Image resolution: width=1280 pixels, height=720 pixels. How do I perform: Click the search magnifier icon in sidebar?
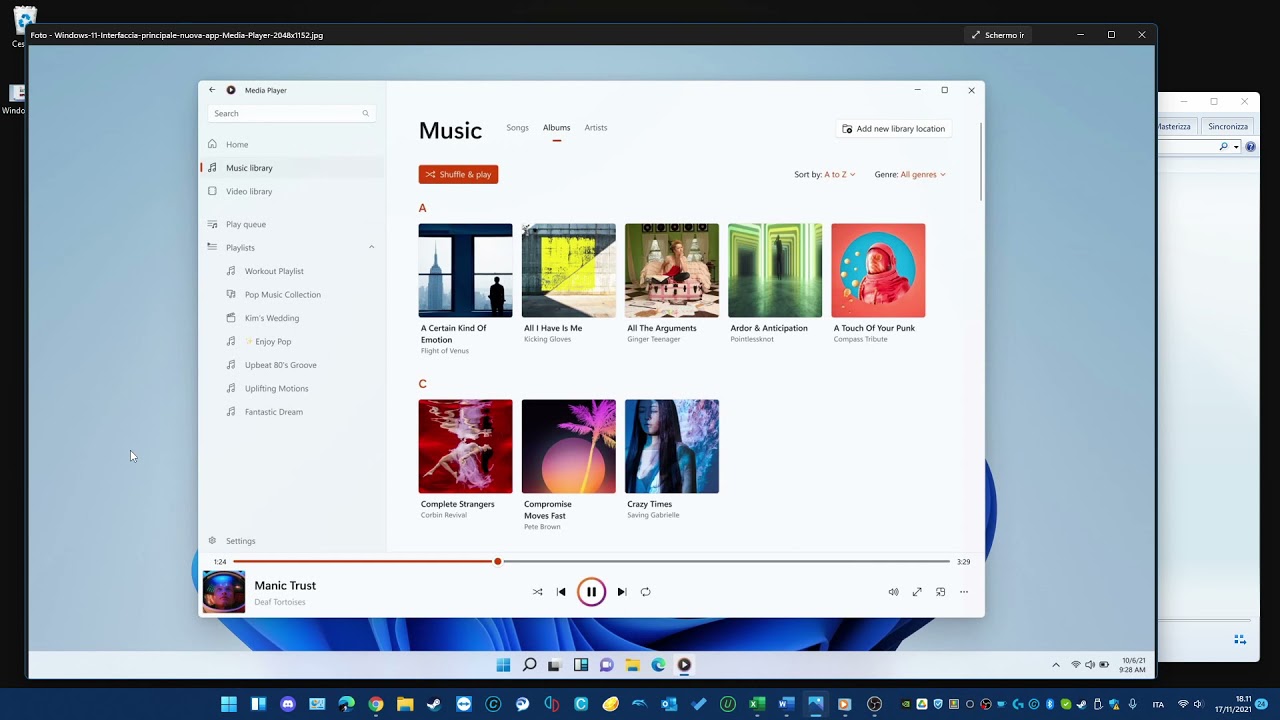point(366,114)
